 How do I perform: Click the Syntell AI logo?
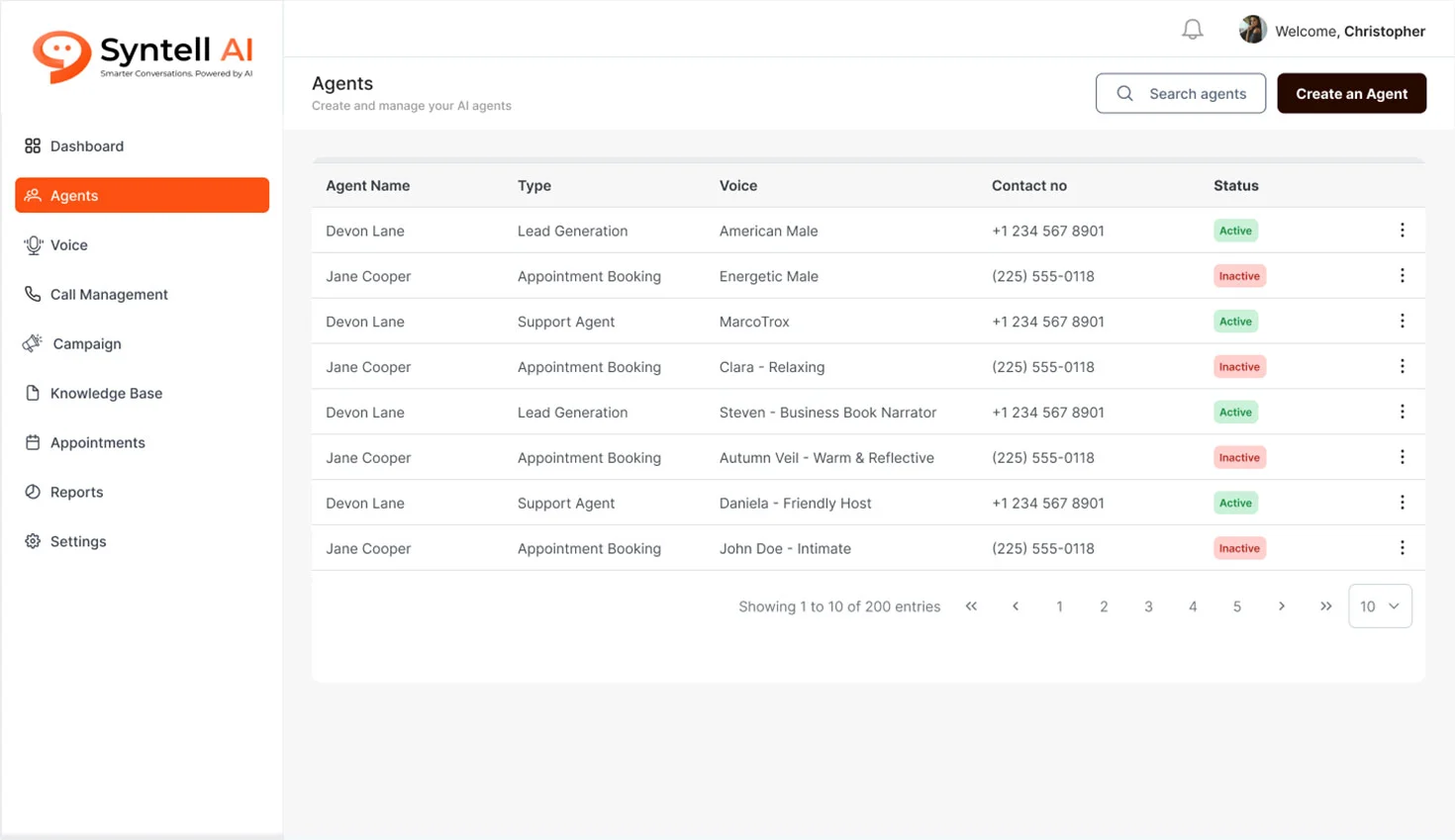(x=143, y=56)
